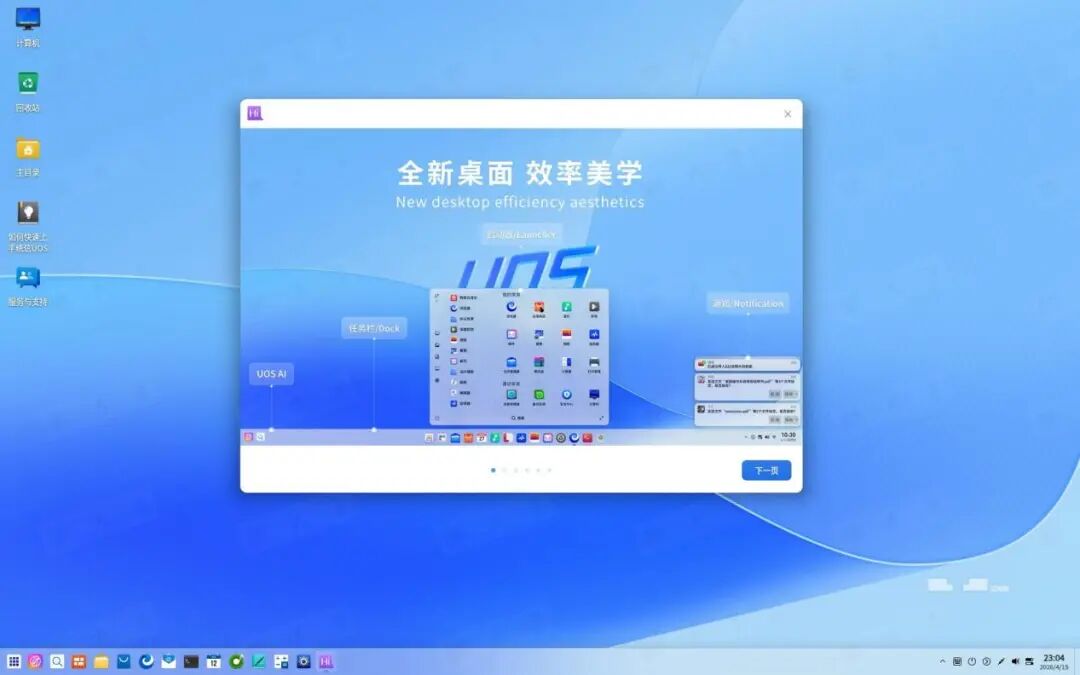The image size is (1080, 675).
Task: Jump to the second page indicator dot
Action: [504, 469]
